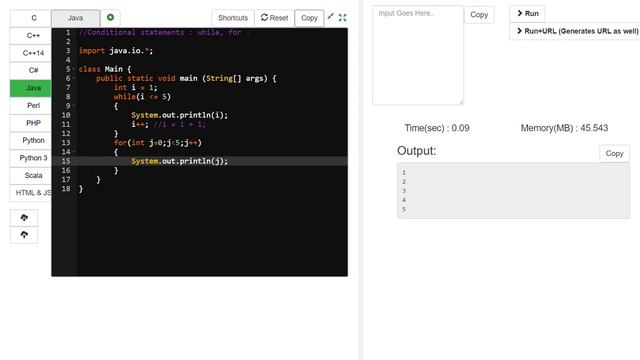Image resolution: width=640 pixels, height=360 pixels.
Task: Open the Shortcuts button
Action: coord(233,18)
